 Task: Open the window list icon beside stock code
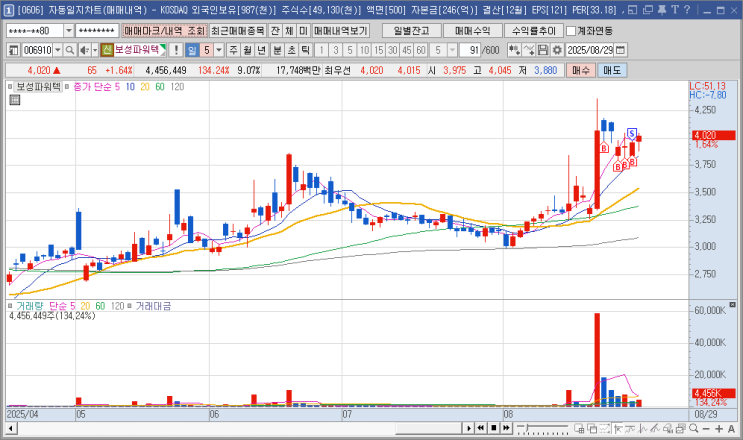[x=13, y=50]
